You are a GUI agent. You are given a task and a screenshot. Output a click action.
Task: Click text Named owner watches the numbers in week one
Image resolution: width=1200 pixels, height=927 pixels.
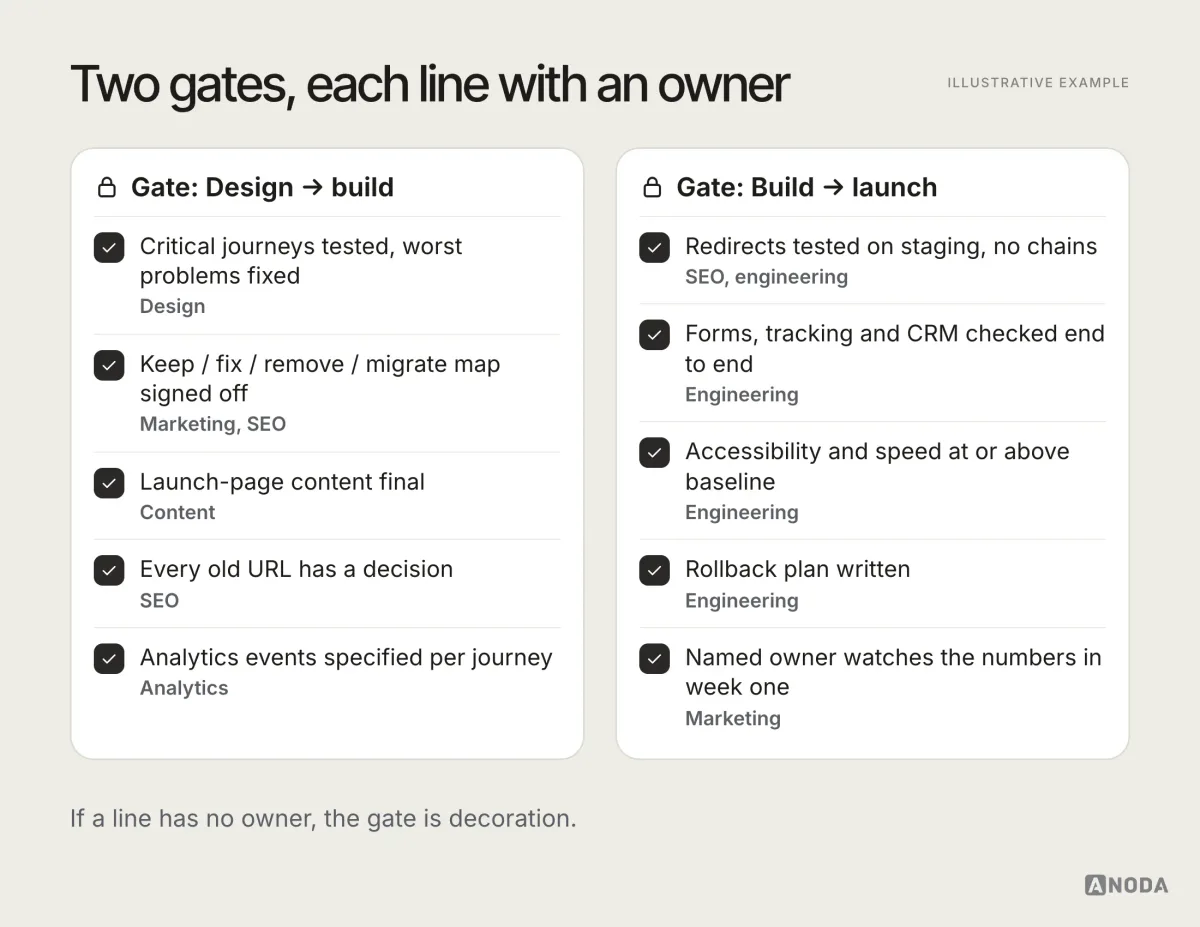coord(893,672)
